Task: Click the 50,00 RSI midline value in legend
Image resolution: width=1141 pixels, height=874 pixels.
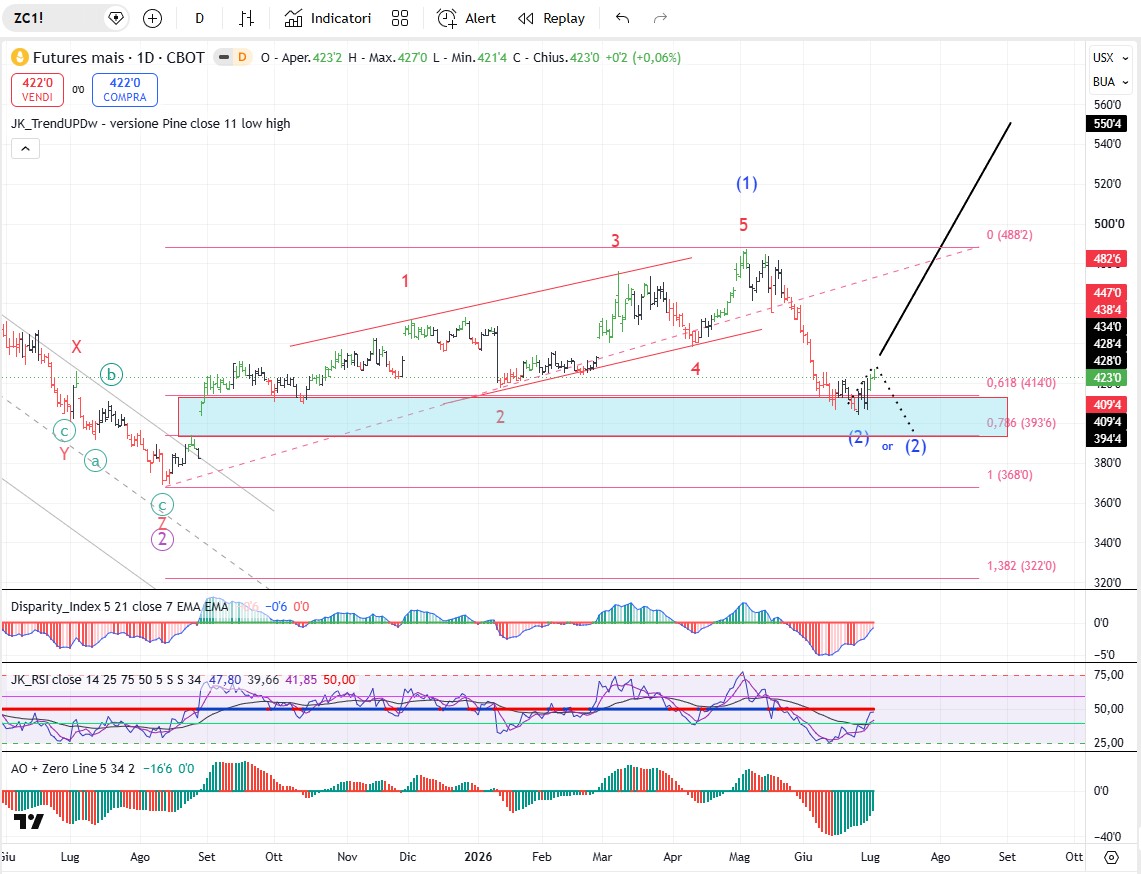Action: coord(339,680)
